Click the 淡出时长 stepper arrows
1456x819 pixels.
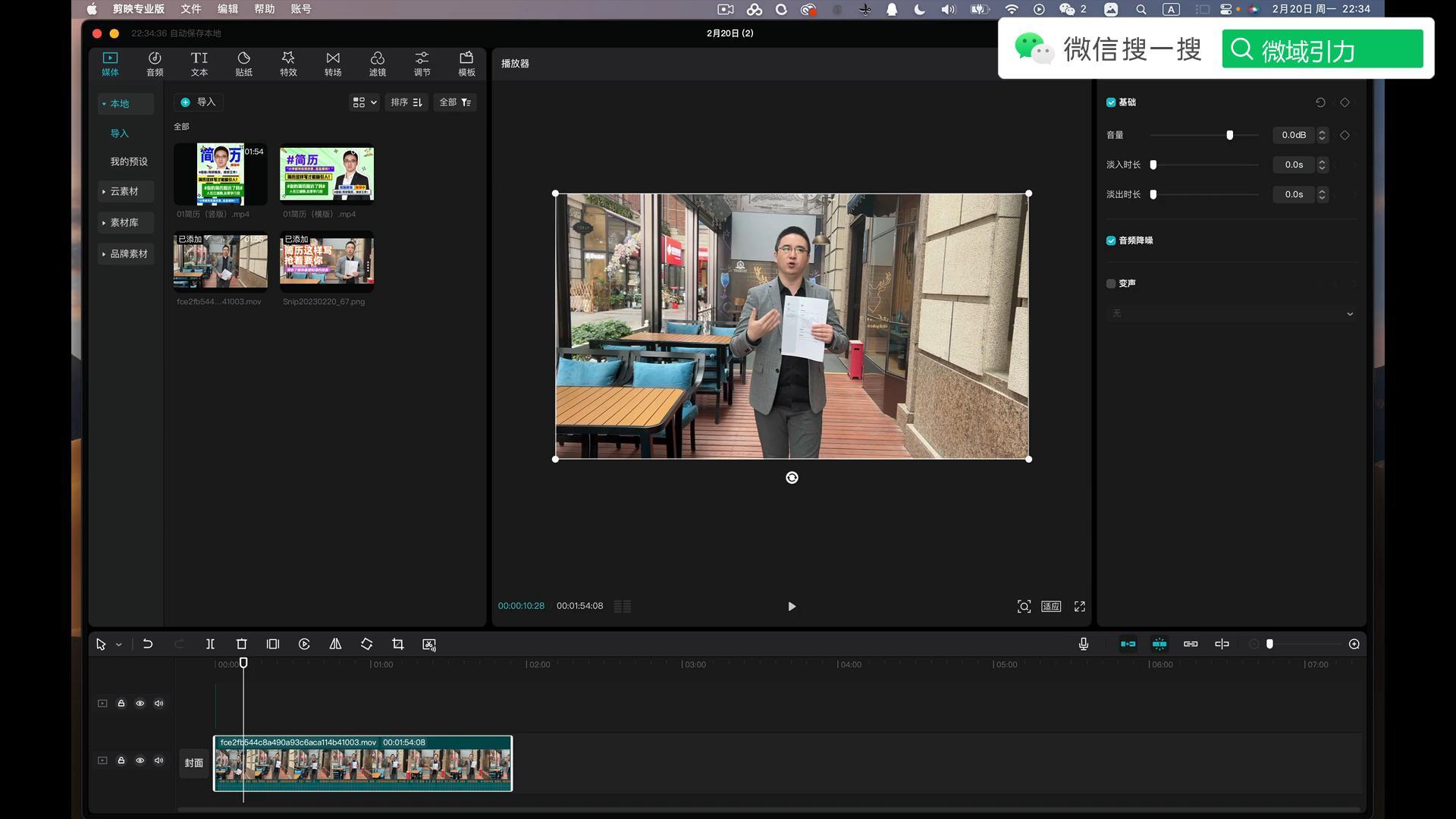1323,195
